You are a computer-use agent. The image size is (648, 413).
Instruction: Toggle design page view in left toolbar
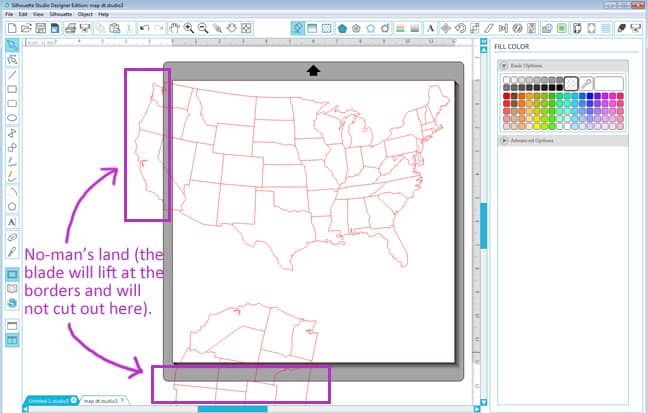(x=12, y=274)
